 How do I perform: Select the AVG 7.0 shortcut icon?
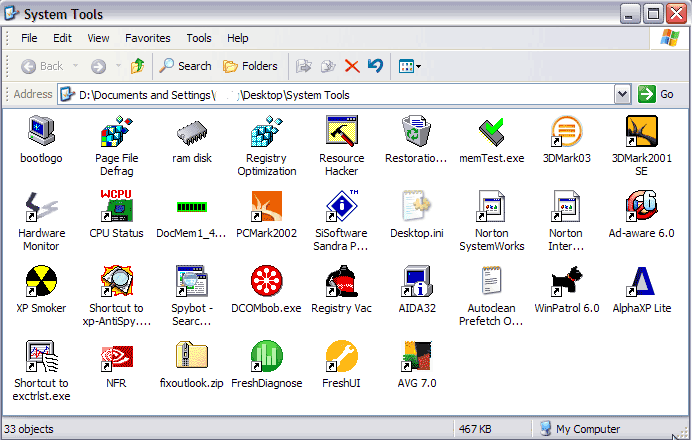point(416,356)
